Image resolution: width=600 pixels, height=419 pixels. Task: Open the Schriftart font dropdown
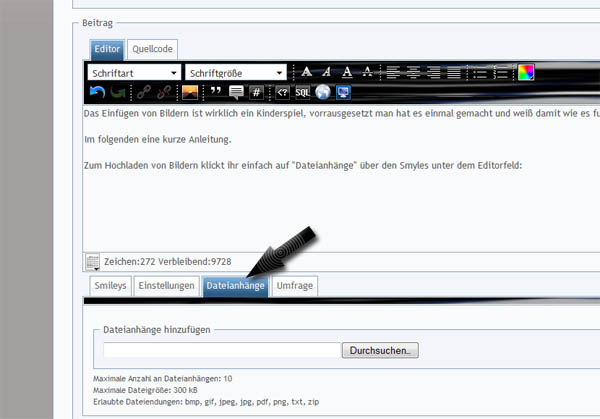(134, 73)
